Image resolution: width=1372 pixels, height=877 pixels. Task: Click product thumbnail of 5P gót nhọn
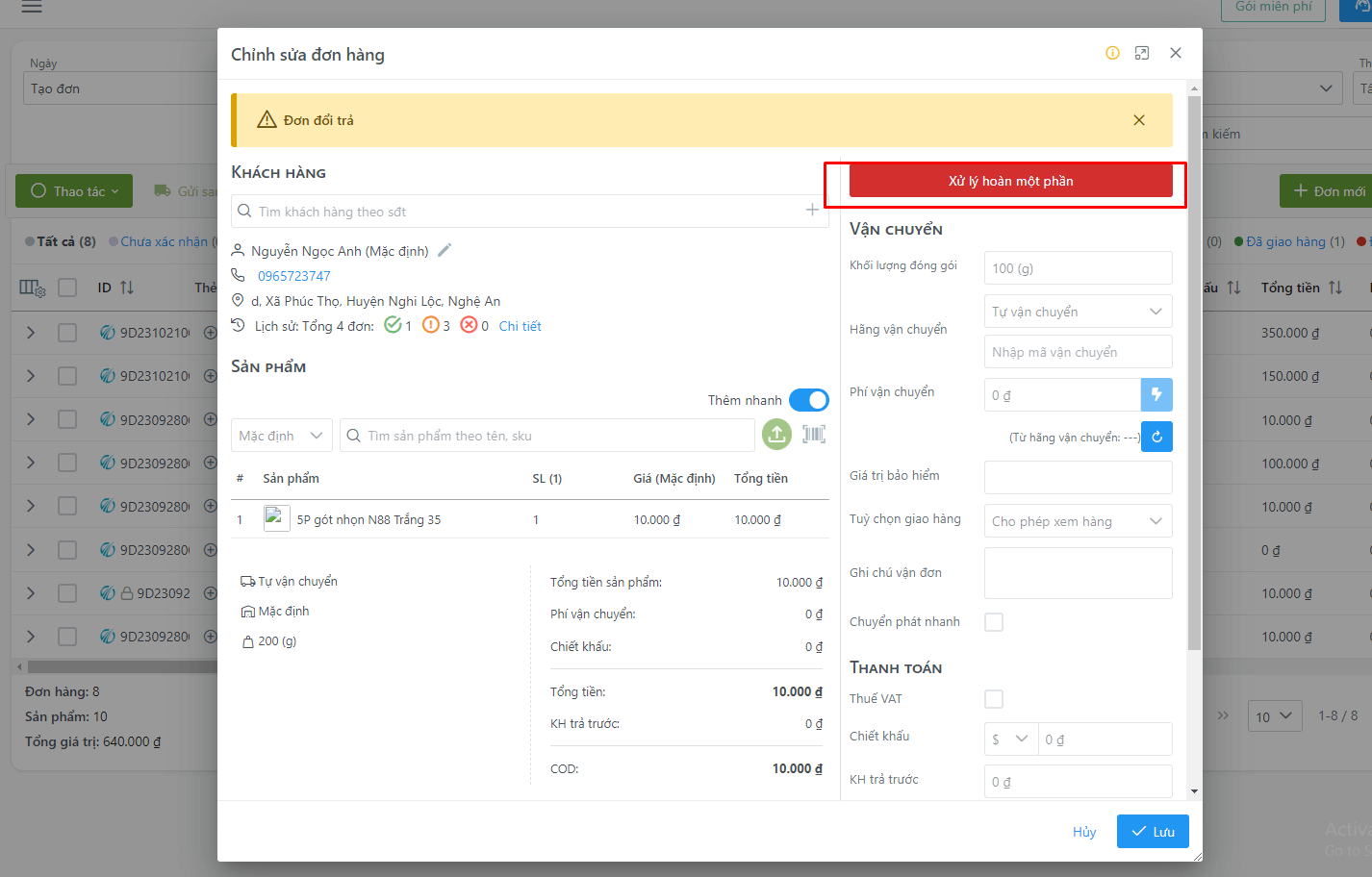click(x=277, y=518)
